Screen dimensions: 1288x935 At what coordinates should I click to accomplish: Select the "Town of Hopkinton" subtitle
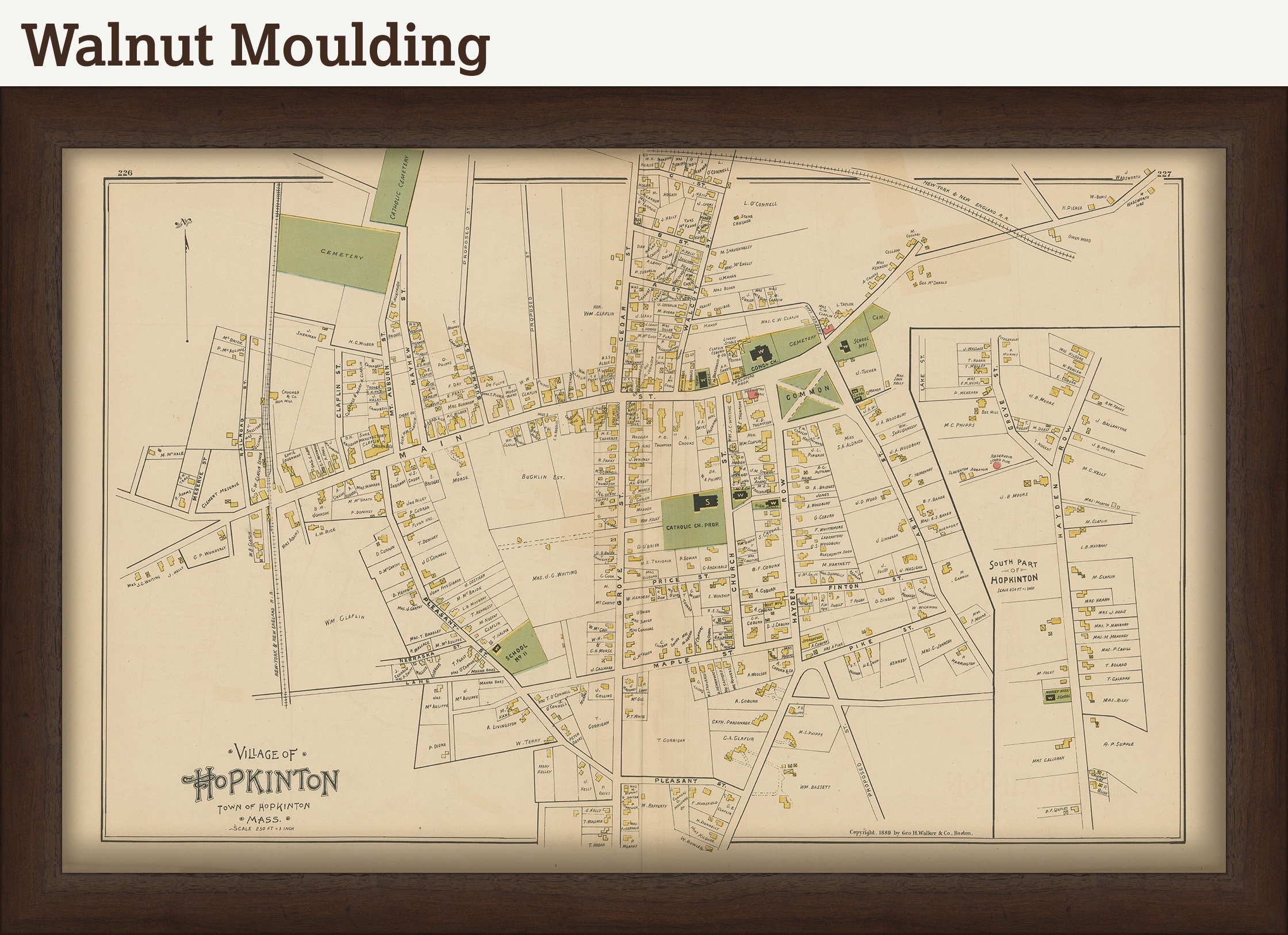(x=263, y=807)
